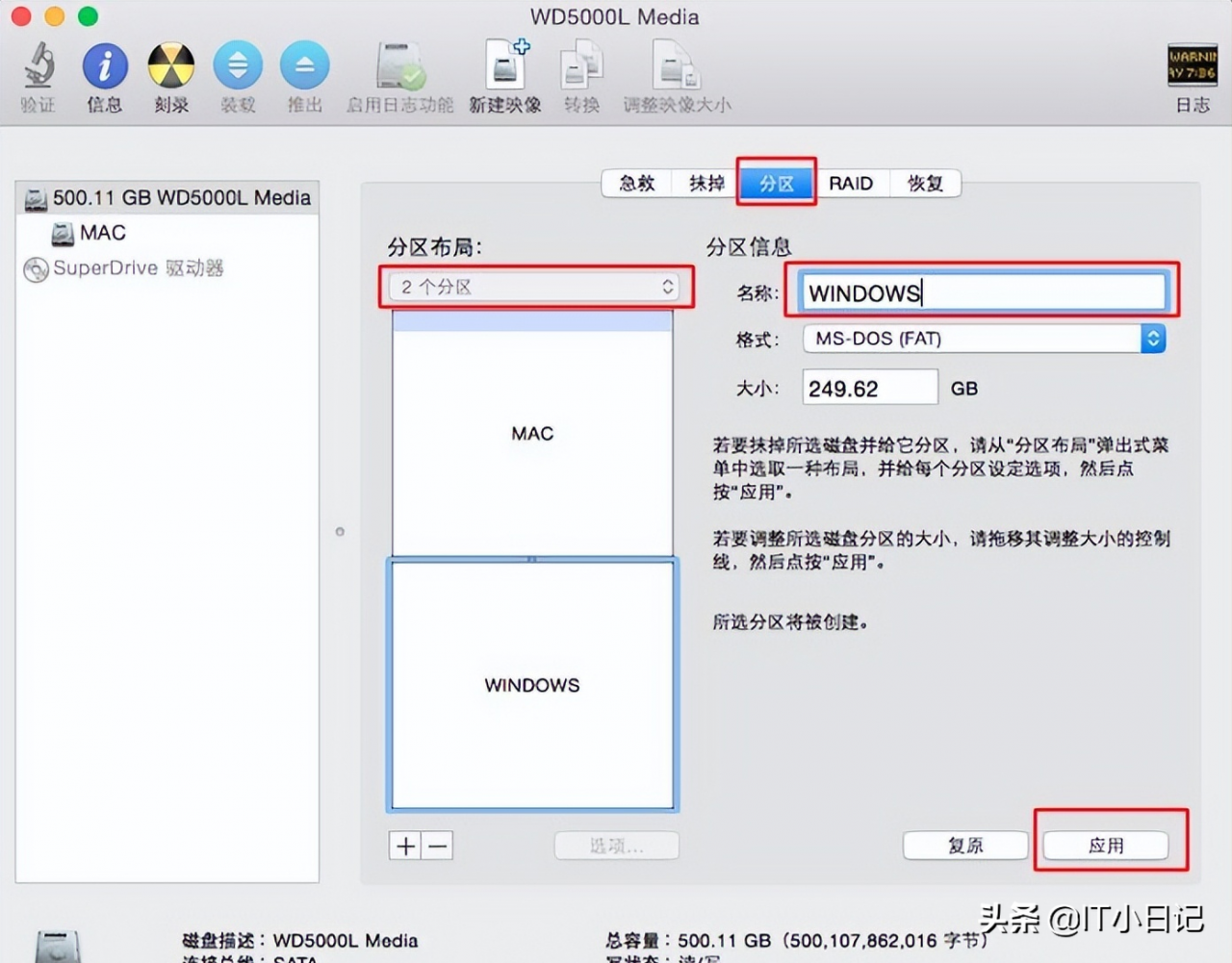1232x963 pixels.
Task: Click the Revert (复原) button
Action: pyautogui.click(x=965, y=846)
